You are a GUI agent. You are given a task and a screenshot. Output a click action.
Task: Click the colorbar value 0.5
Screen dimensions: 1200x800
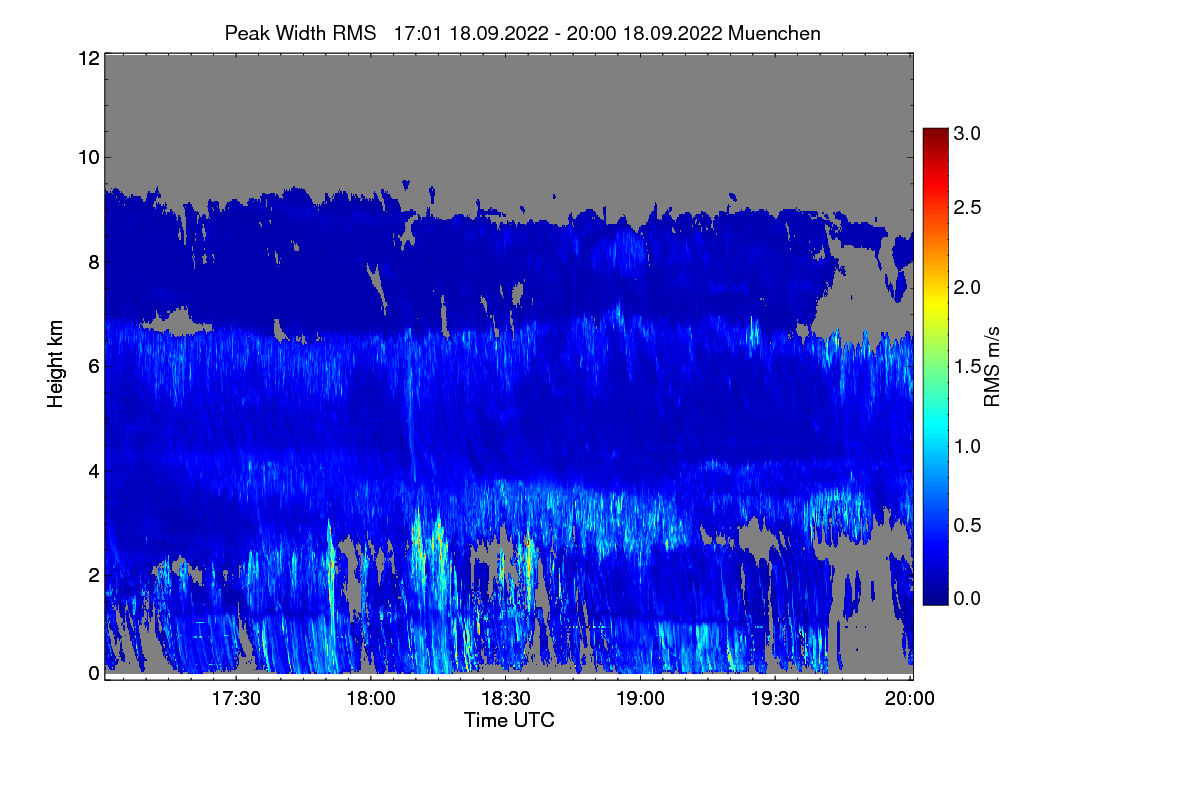coord(968,525)
